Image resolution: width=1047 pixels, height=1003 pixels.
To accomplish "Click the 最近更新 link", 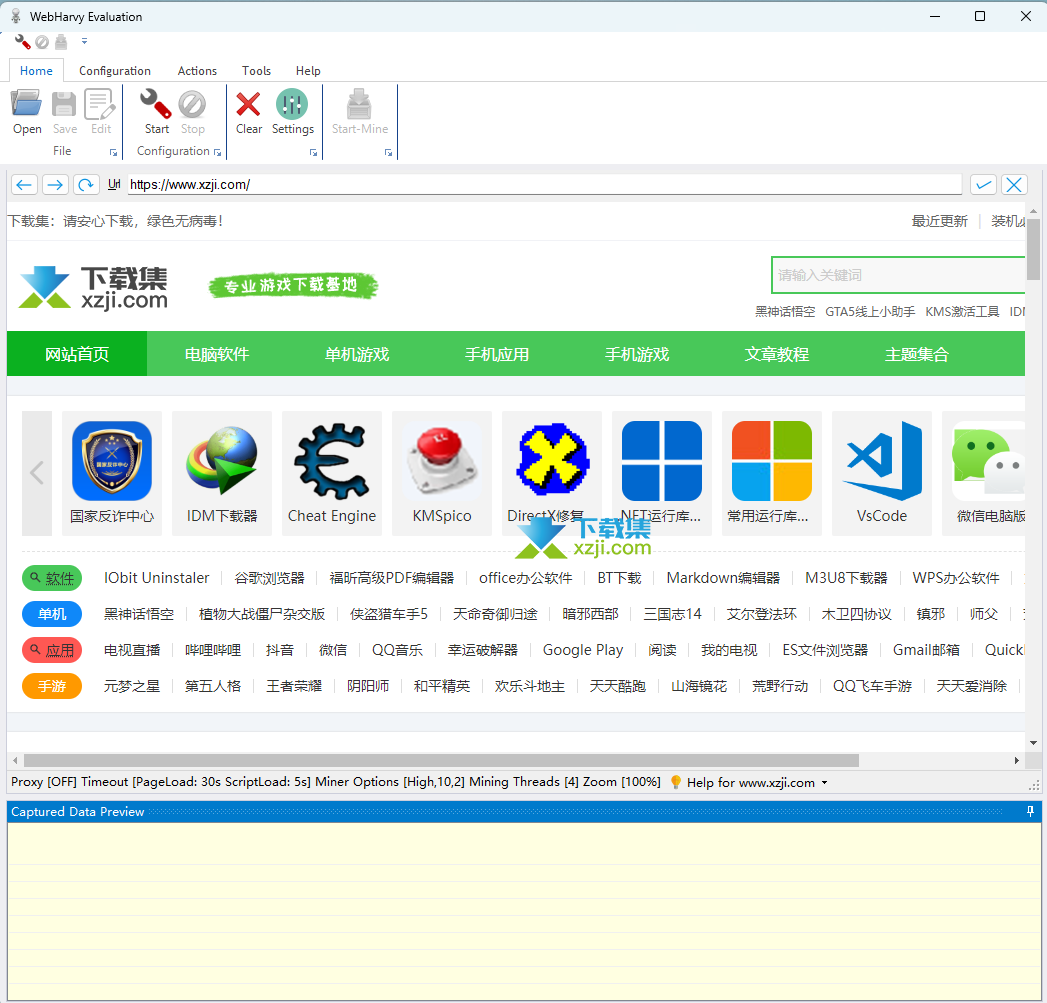I will click(939, 221).
